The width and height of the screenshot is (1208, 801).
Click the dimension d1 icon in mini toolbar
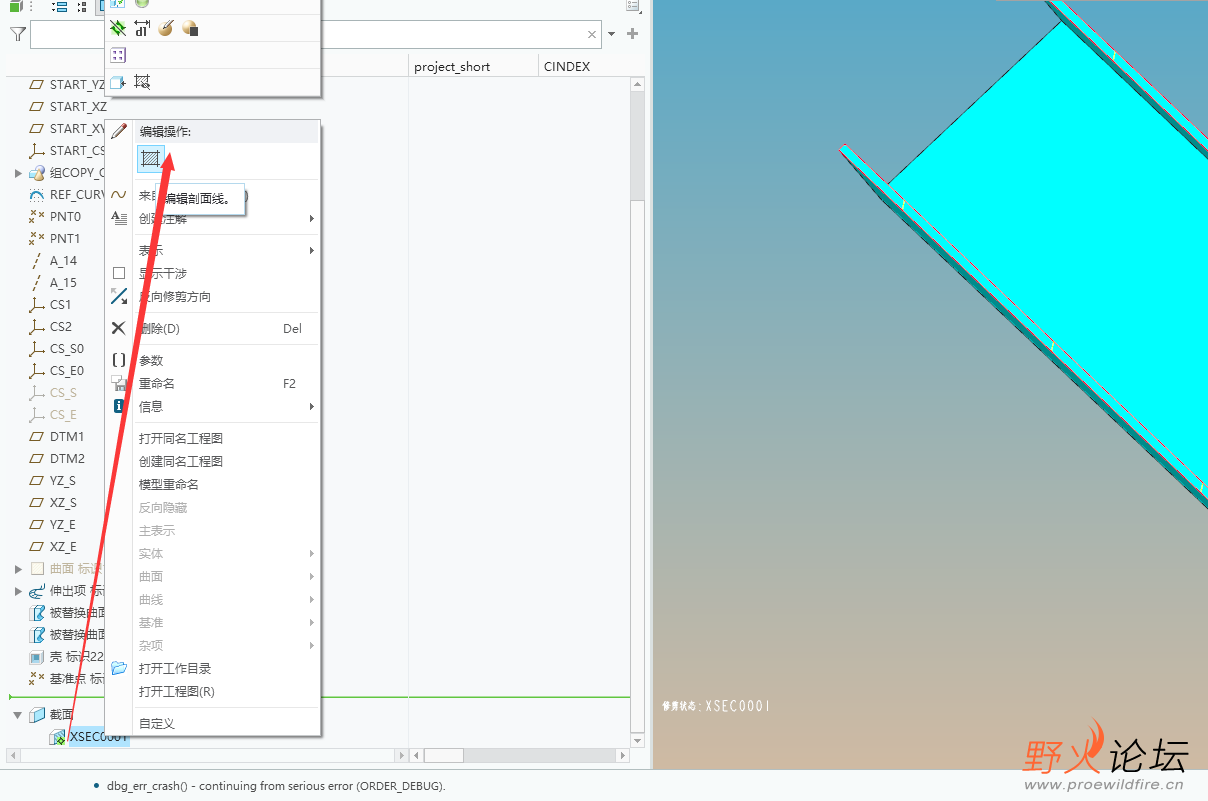pyautogui.click(x=142, y=28)
